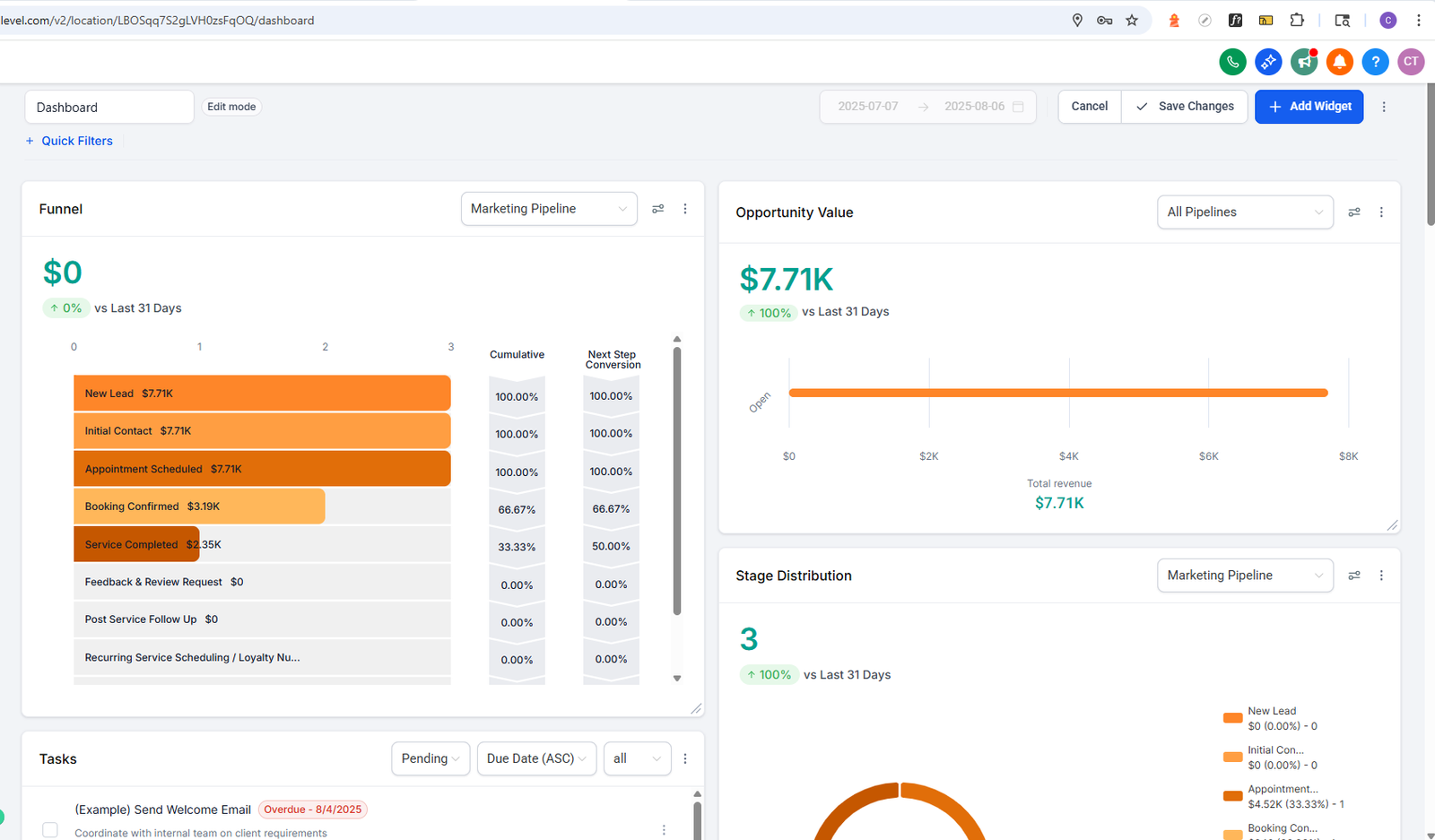Screen dimensions: 1435x840
Task: Open Tasks widget three-dot menu
Action: 685,758
